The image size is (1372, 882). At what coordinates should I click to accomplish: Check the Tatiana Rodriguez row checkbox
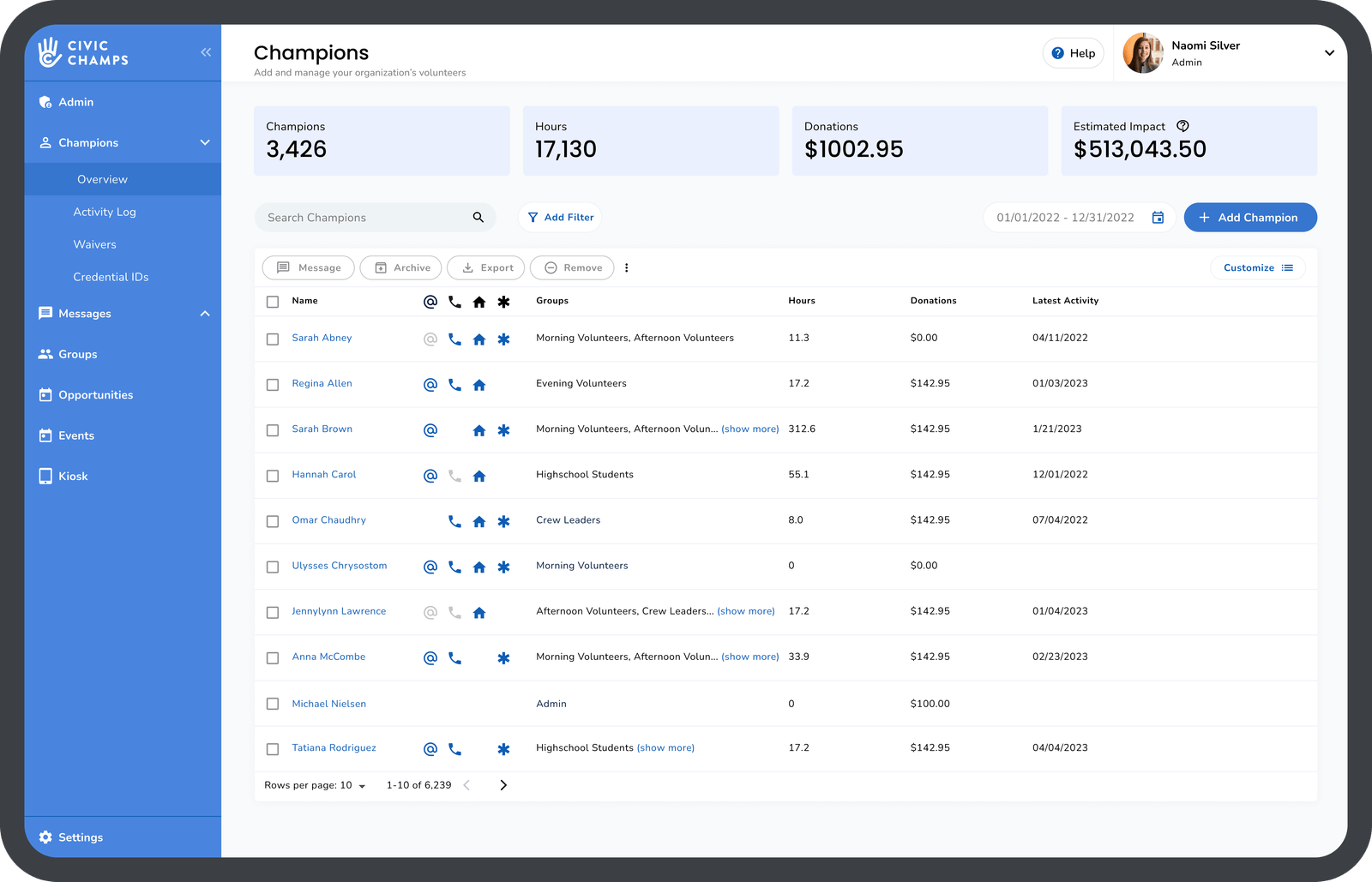tap(273, 749)
